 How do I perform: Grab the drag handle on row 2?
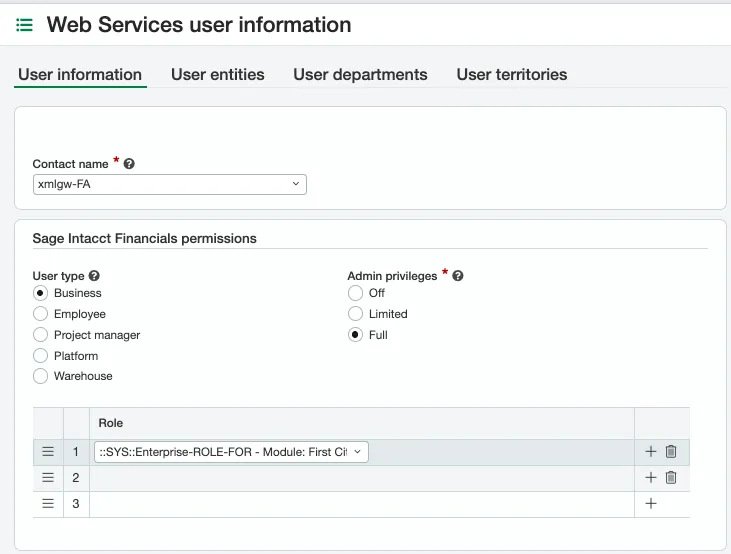(48, 478)
